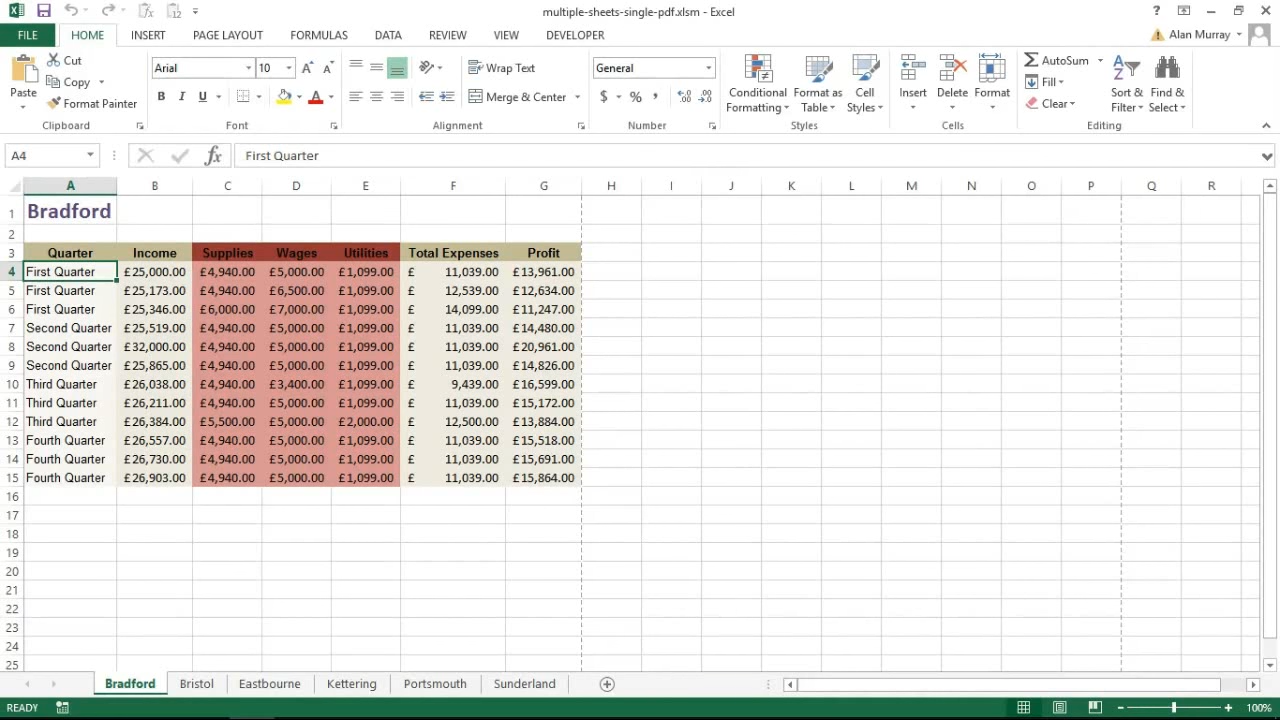Toggle Align Left horizontal alignment
Screen dimensions: 1280x720
coord(355,97)
